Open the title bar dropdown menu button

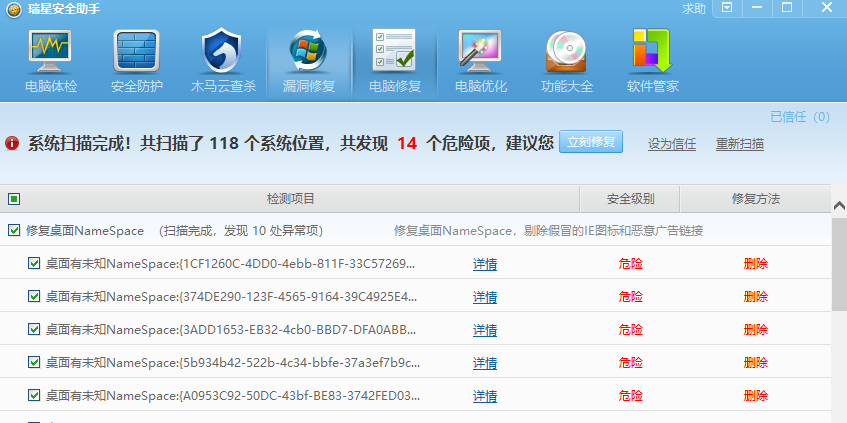[x=727, y=8]
